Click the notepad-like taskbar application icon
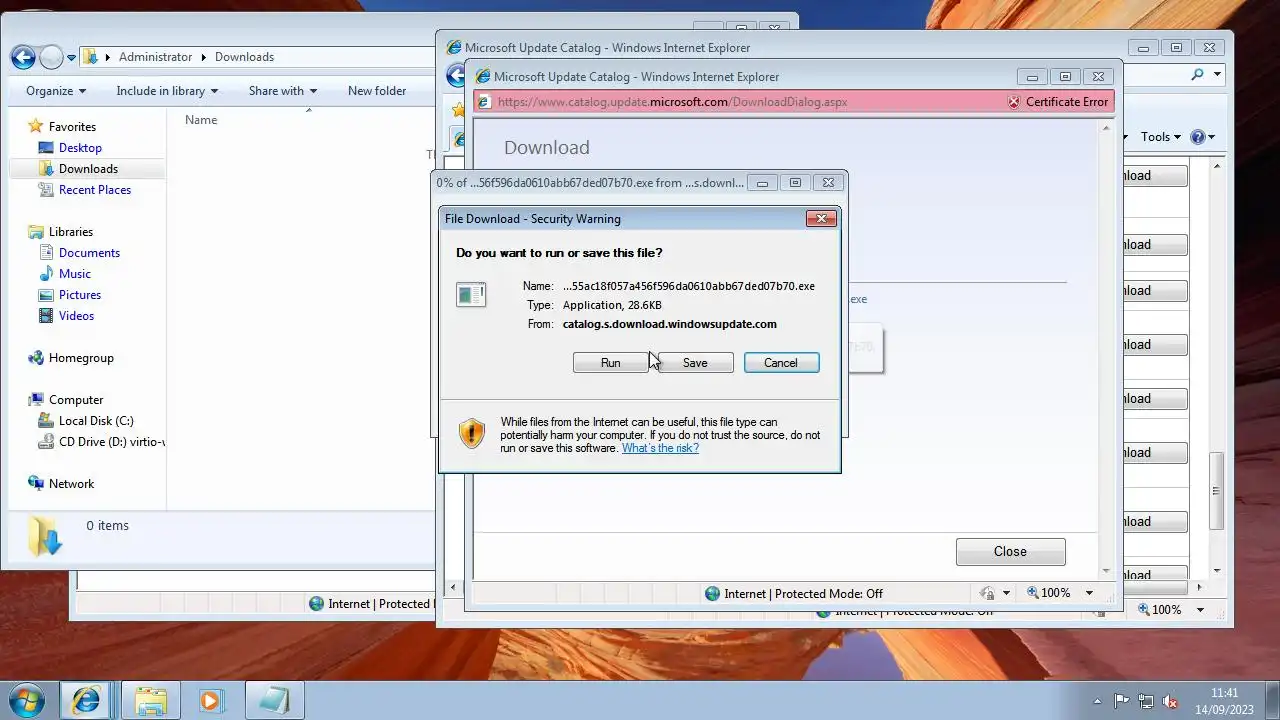Viewport: 1280px width, 720px height. [273, 700]
